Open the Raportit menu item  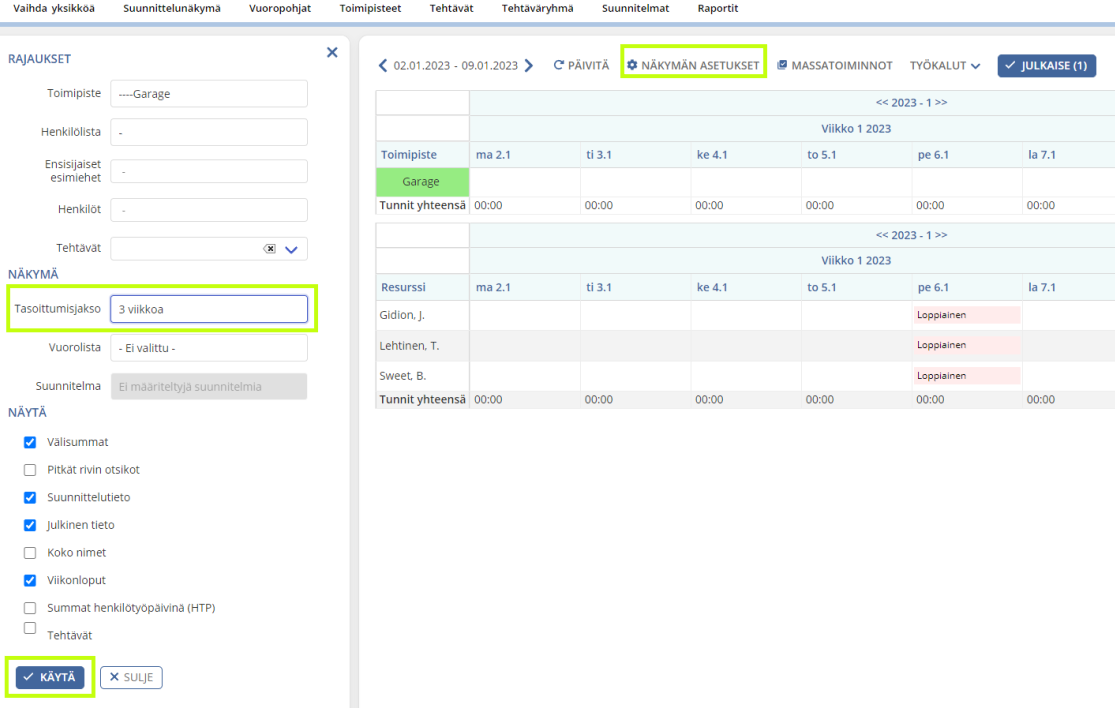pos(718,9)
